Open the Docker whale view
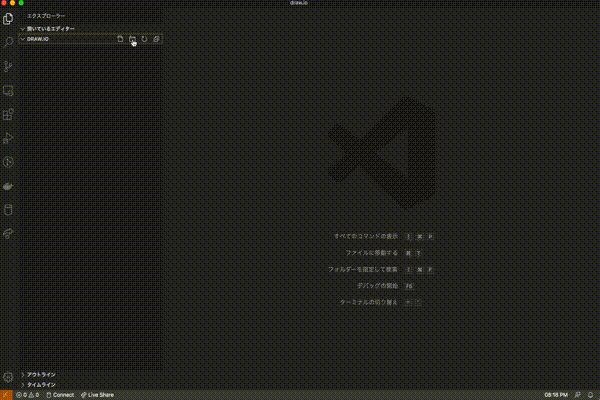The height and width of the screenshot is (400, 600). pyautogui.click(x=8, y=186)
